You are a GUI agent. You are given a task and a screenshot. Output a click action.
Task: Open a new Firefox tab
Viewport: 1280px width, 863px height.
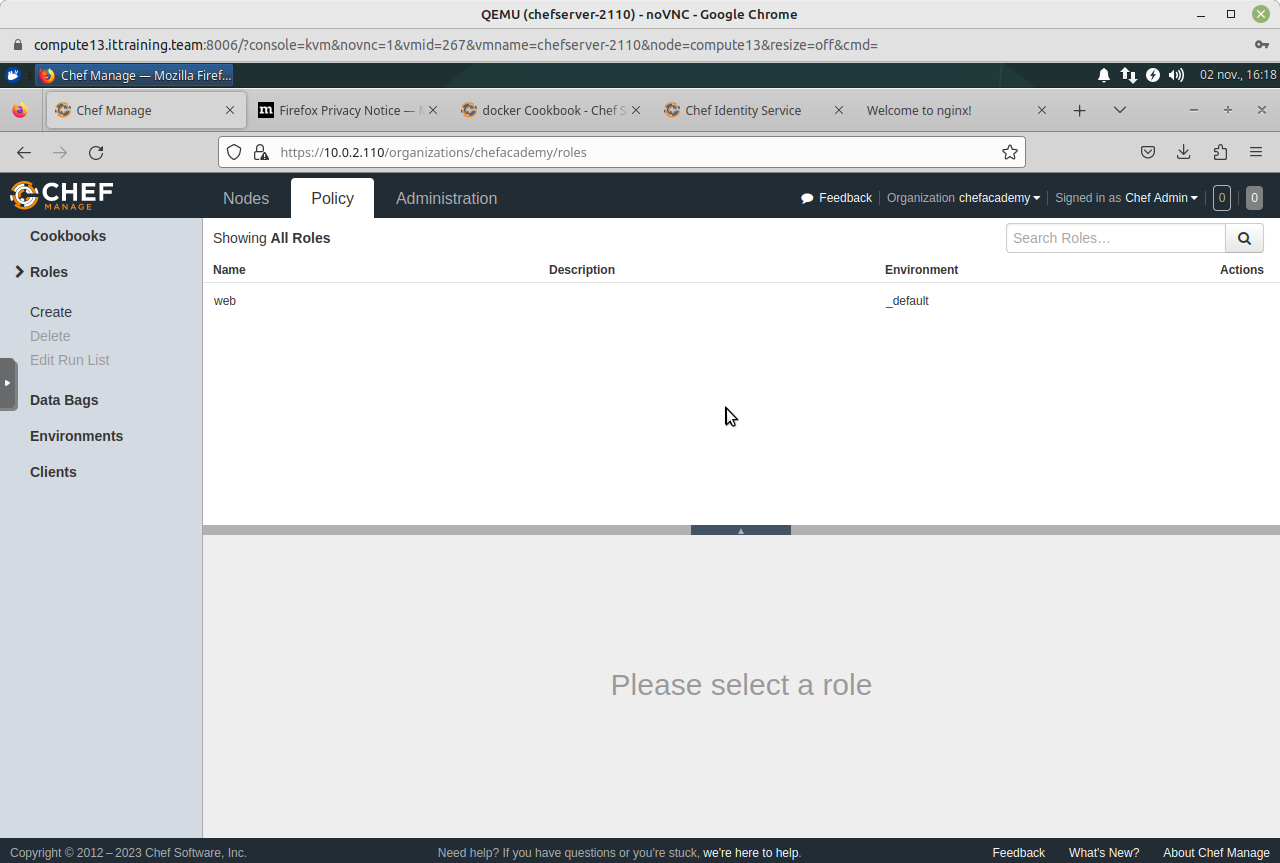click(1079, 110)
